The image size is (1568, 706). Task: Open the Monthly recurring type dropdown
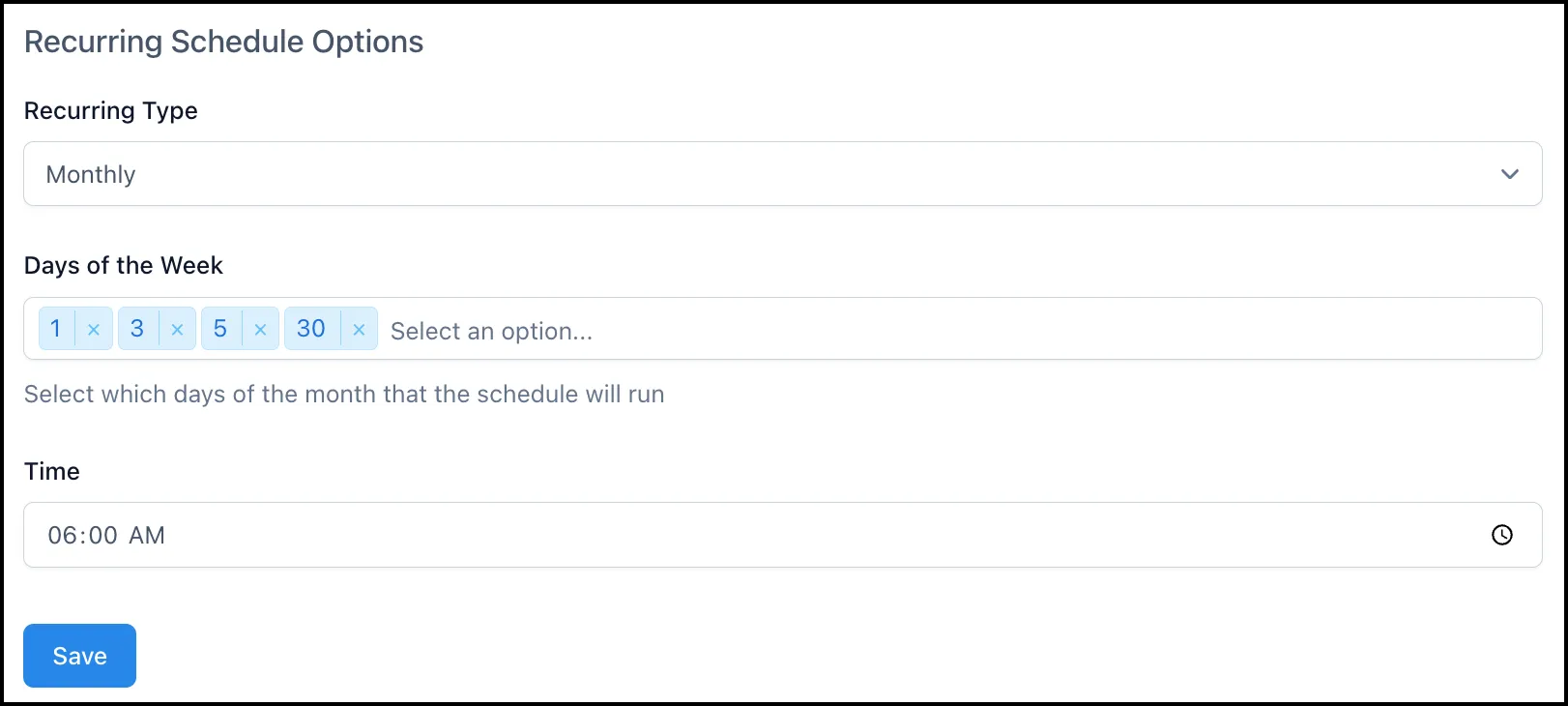782,174
